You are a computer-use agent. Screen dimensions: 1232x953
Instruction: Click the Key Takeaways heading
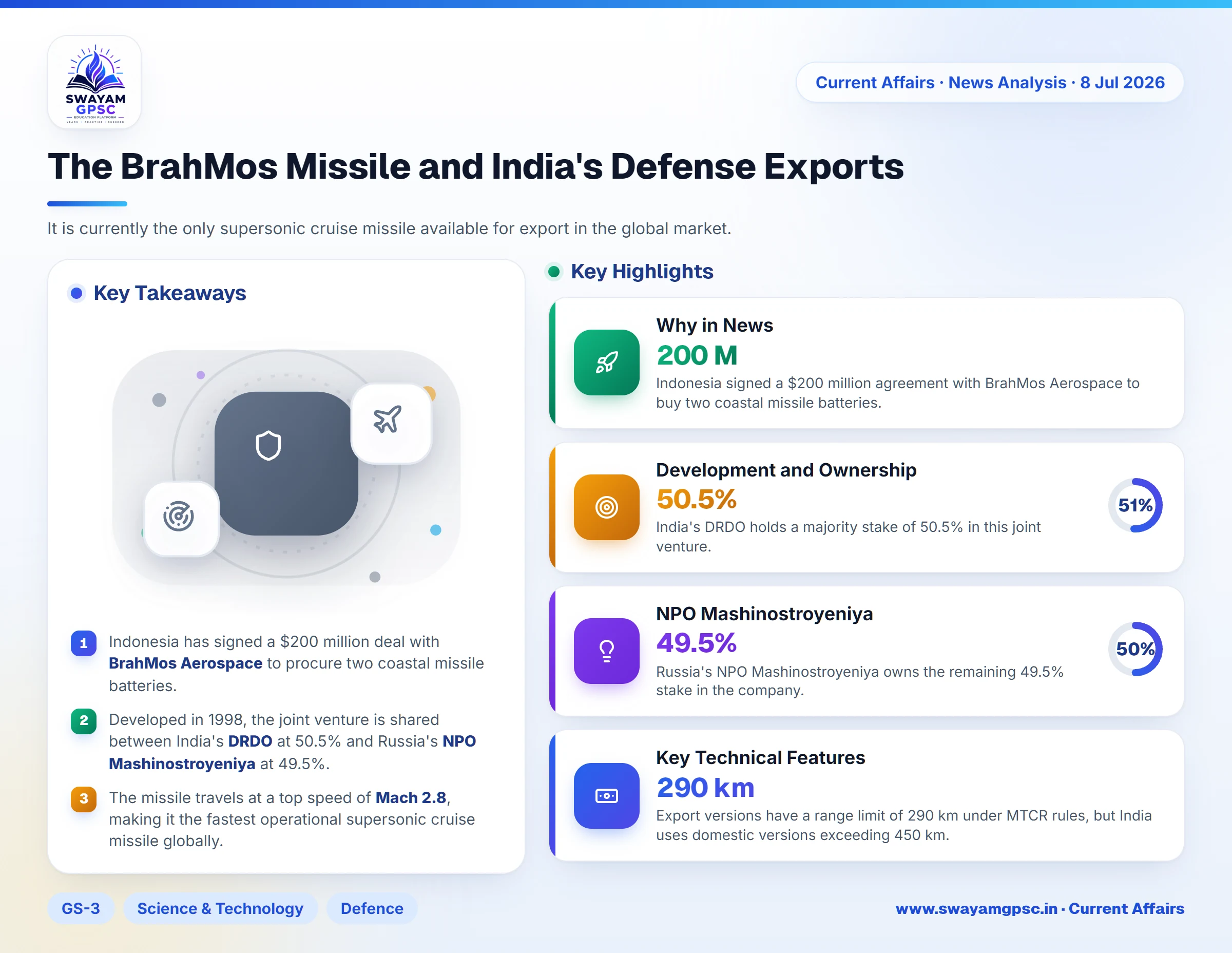coord(170,293)
